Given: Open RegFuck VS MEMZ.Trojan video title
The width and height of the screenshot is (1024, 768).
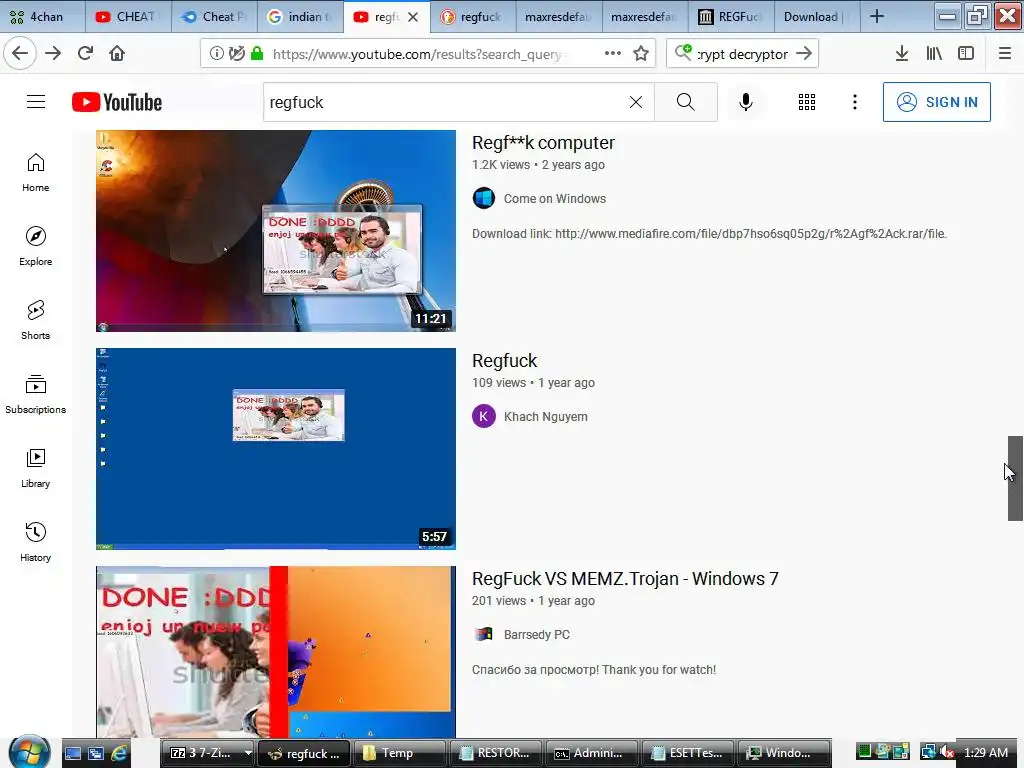Looking at the screenshot, I should [x=625, y=579].
